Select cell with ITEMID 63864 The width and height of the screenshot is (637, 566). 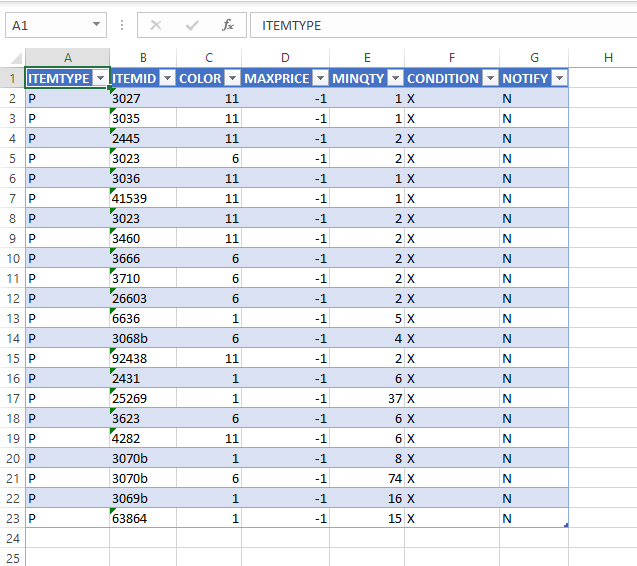coord(143,518)
